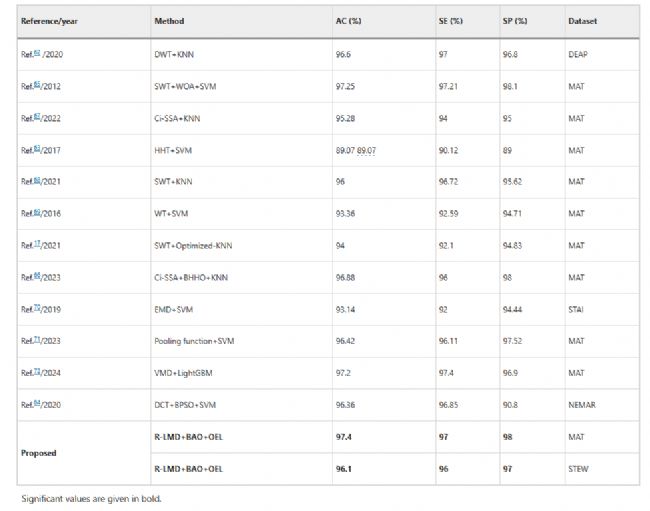Screen dimensions: 650x511
Task: Click the SE (%) column header
Action: (x=453, y=20)
